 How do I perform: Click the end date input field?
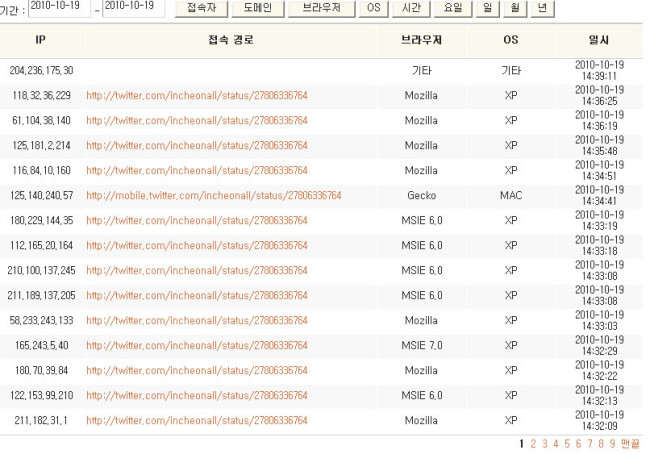[x=134, y=8]
